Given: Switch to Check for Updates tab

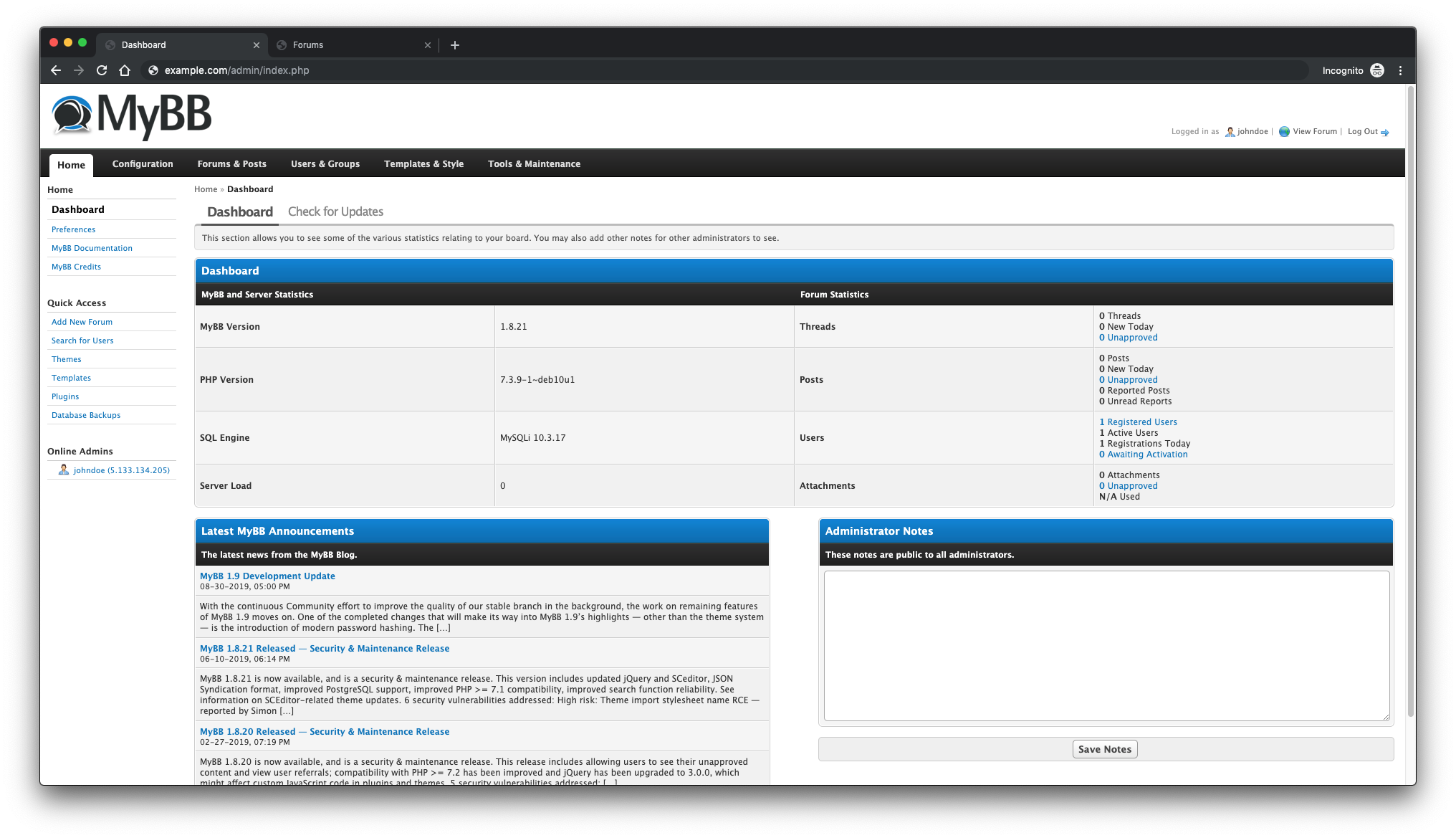Looking at the screenshot, I should click(x=335, y=211).
